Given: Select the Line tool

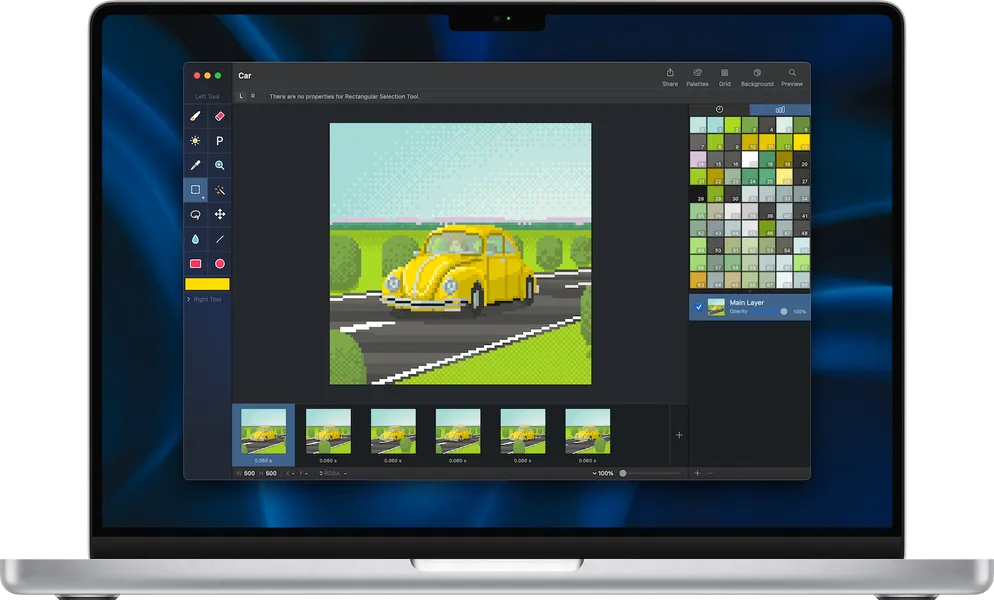Looking at the screenshot, I should coord(220,240).
